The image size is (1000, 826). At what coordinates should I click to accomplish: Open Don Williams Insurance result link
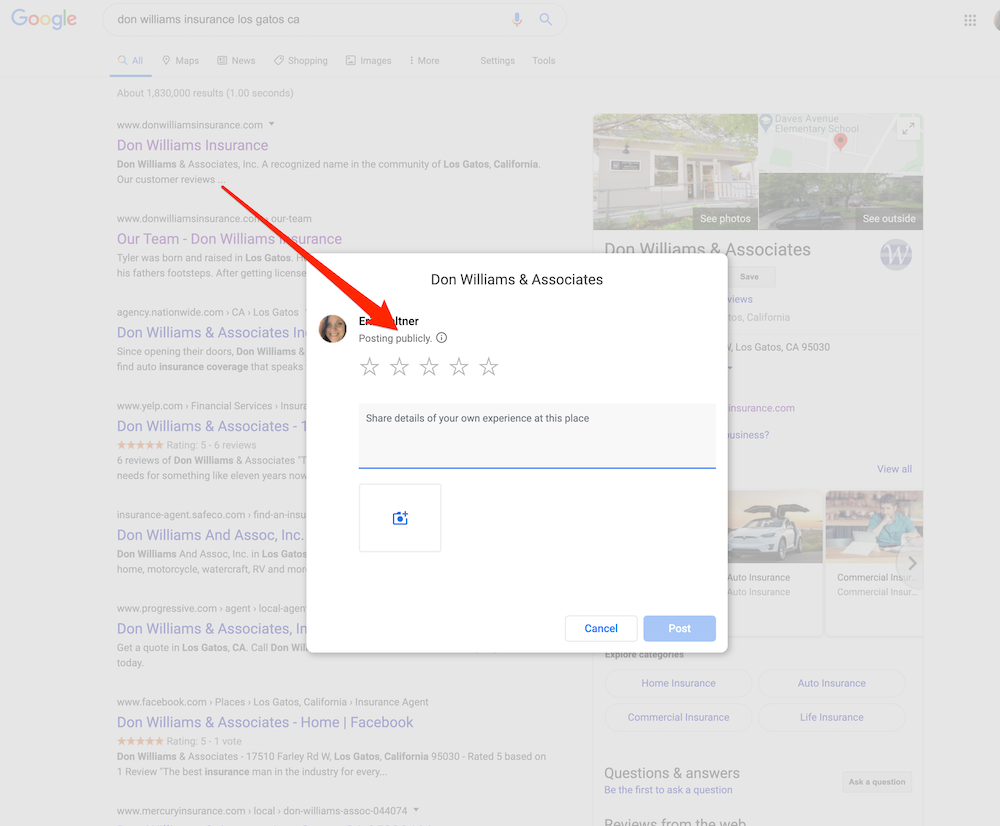pyautogui.click(x=193, y=145)
